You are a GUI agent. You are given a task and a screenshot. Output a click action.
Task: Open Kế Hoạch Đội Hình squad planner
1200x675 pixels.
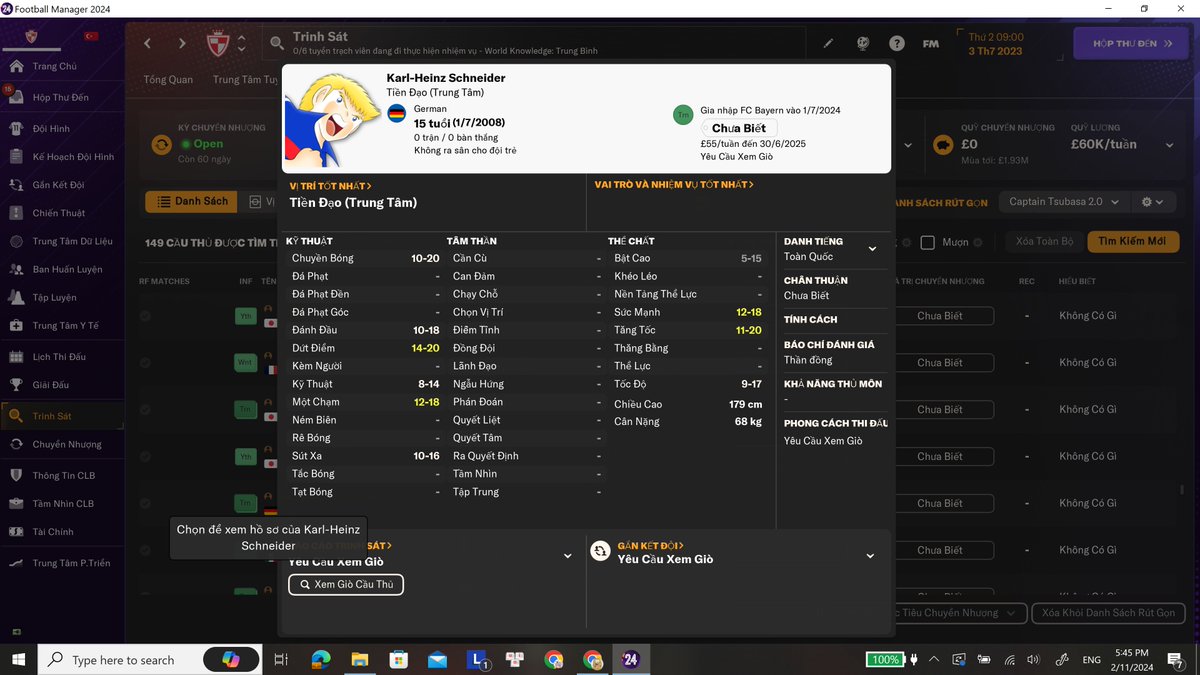coord(62,157)
